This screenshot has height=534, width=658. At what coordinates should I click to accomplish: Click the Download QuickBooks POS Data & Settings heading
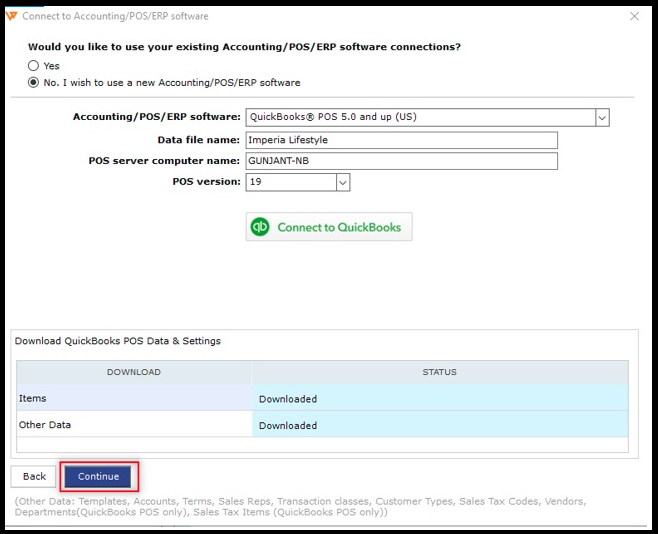(118, 341)
